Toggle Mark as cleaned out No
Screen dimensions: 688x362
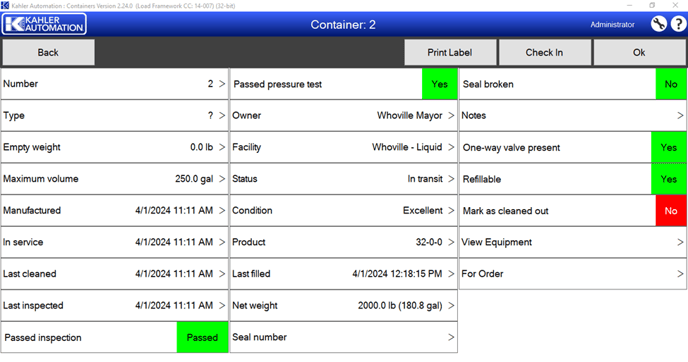point(671,211)
